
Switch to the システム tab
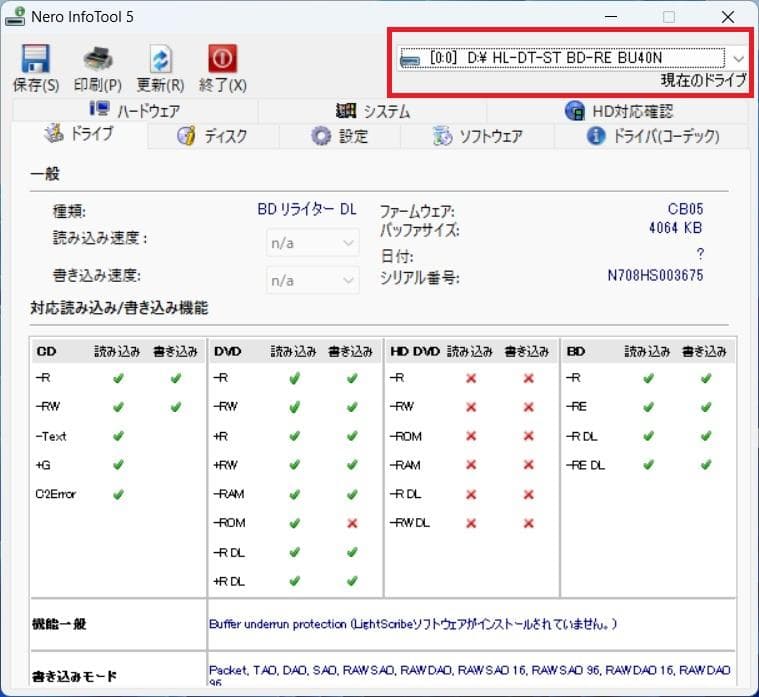coord(373,111)
